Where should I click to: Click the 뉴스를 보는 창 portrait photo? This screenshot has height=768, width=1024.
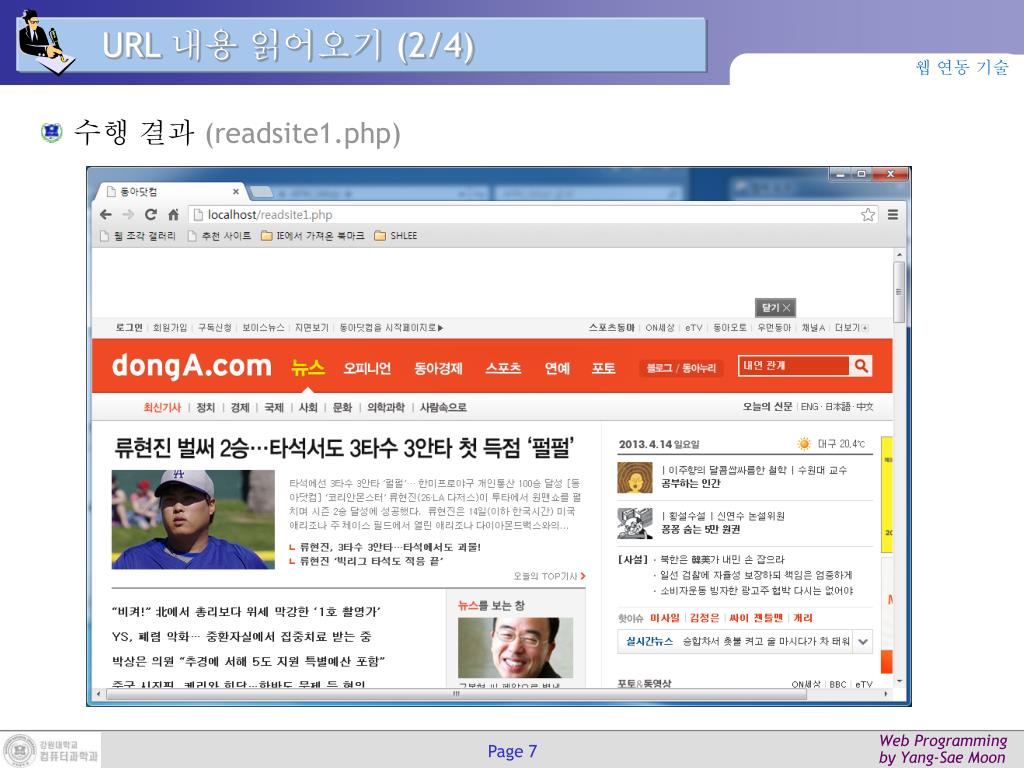515,647
